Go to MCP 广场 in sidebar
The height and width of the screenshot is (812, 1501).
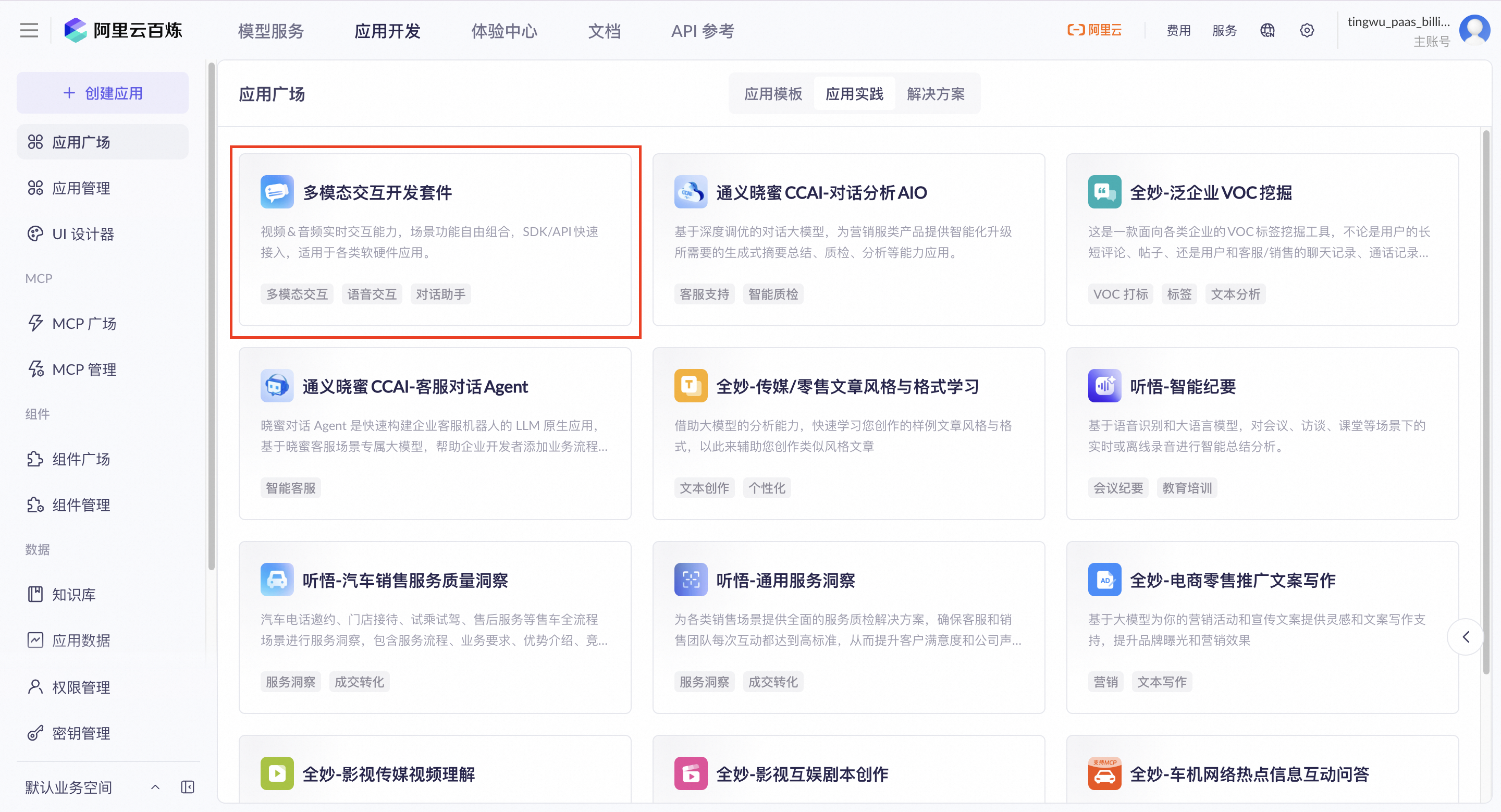click(x=84, y=323)
